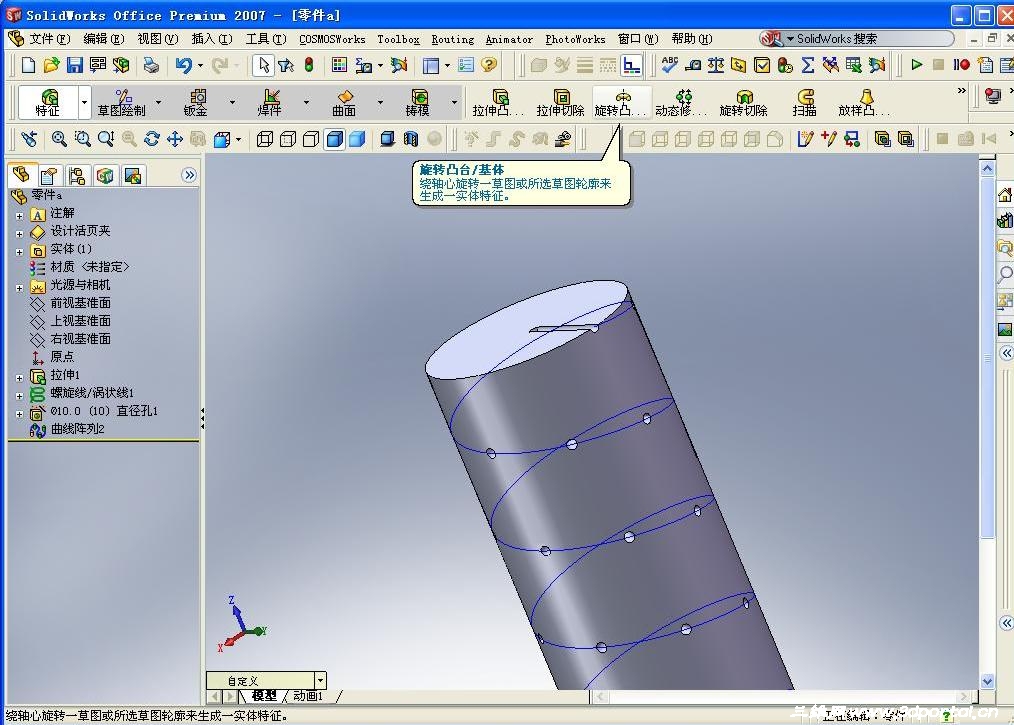Image resolution: width=1014 pixels, height=725 pixels.
Task: Expand the 拉伸1 feature node
Action: pyautogui.click(x=19, y=377)
